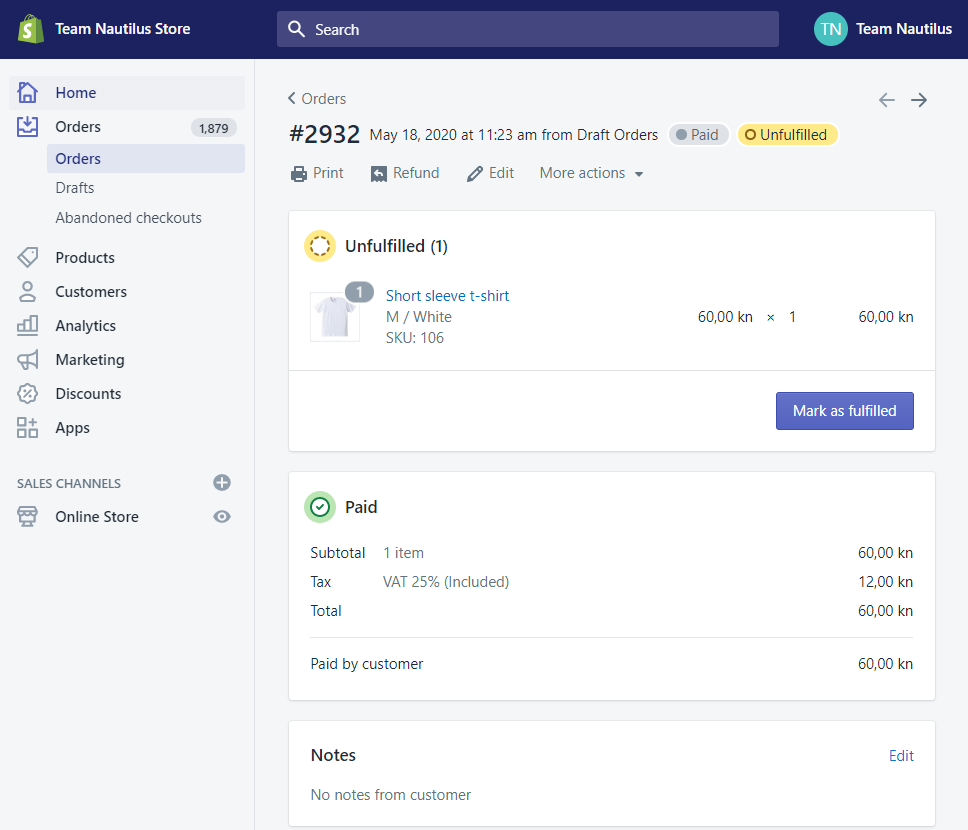Click the Mark as fulfilled button
This screenshot has height=830, width=968.
click(844, 411)
